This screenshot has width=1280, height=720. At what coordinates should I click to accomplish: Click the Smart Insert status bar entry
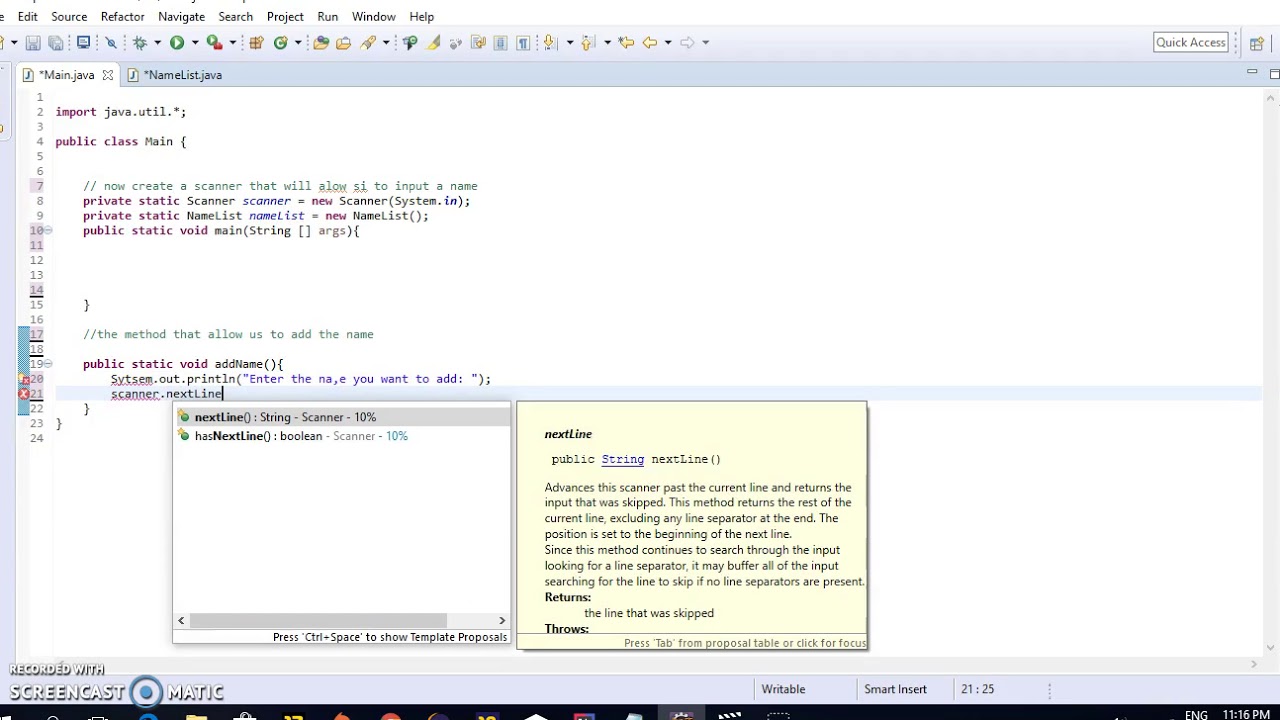895,689
